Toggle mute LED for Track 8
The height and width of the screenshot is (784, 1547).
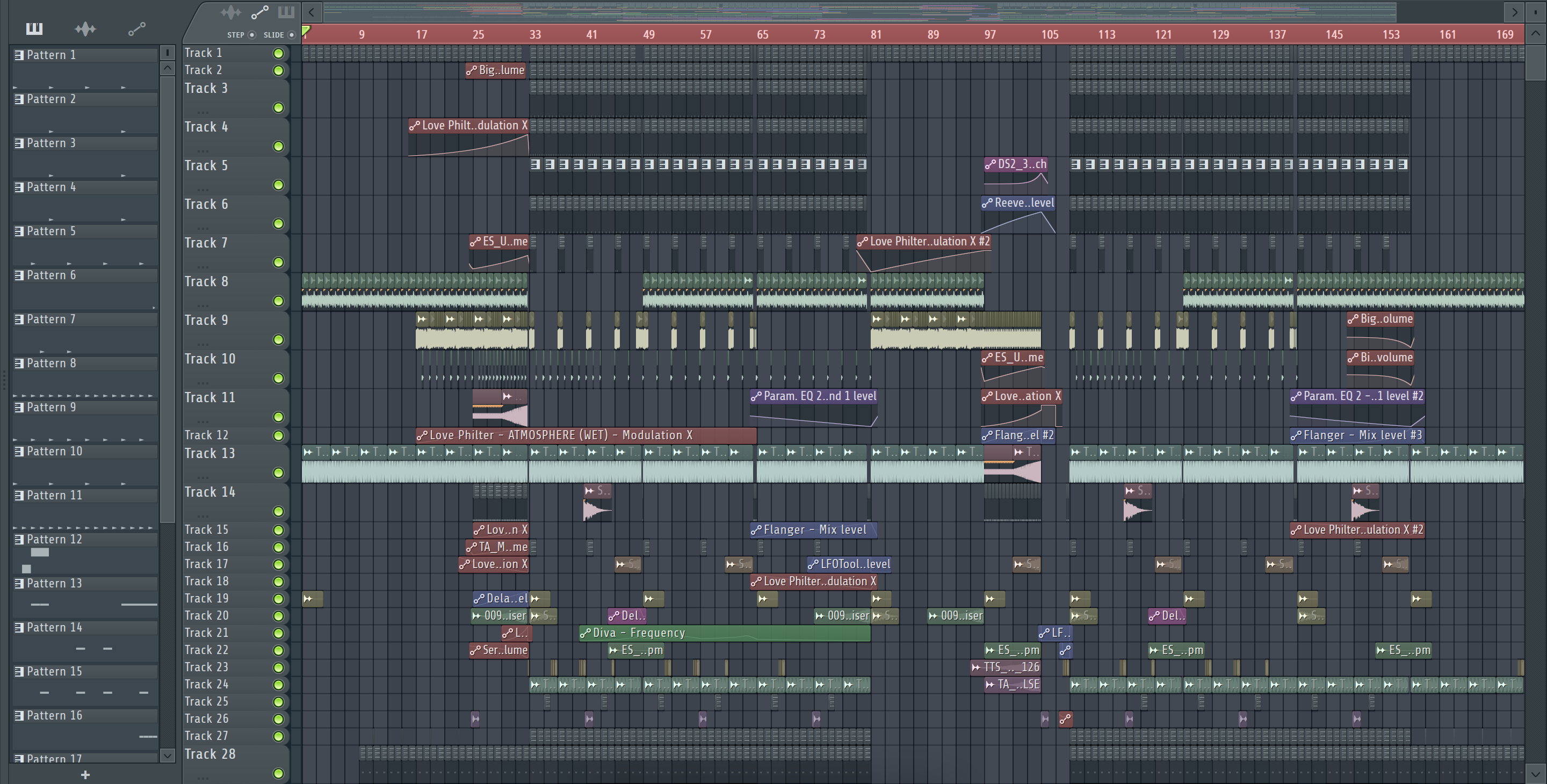[279, 301]
